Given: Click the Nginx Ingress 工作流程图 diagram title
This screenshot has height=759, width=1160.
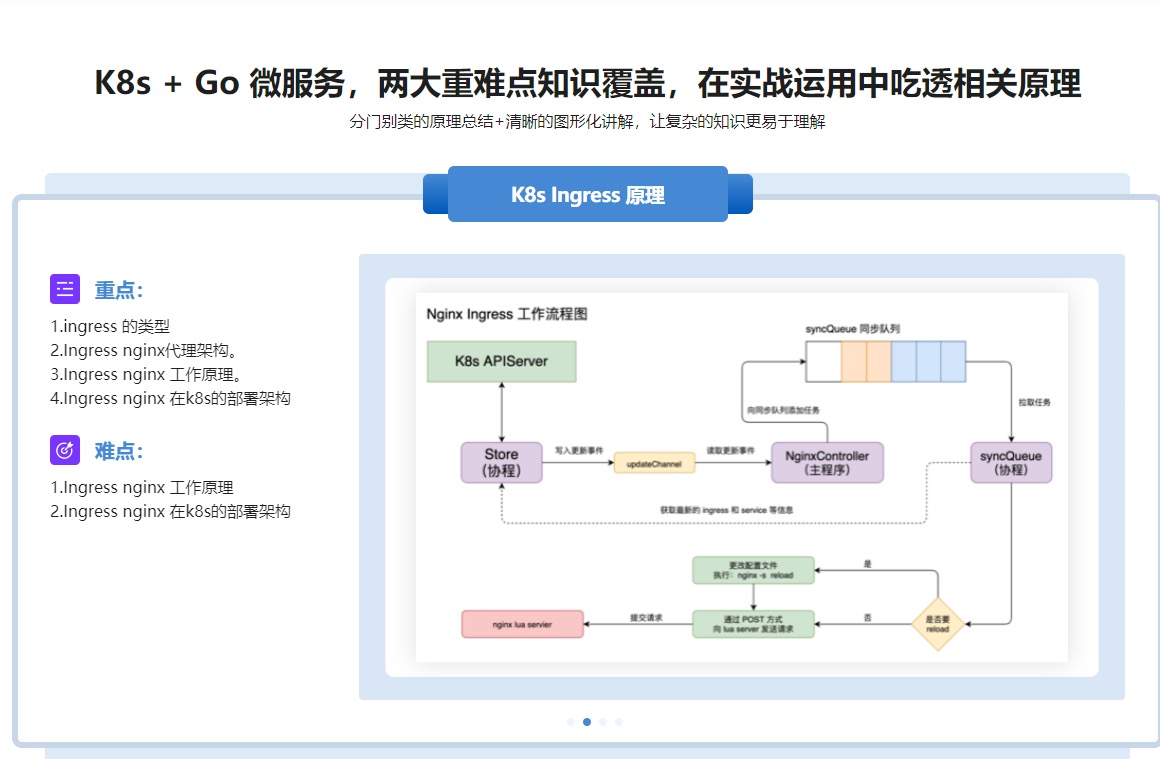Looking at the screenshot, I should pos(507,314).
